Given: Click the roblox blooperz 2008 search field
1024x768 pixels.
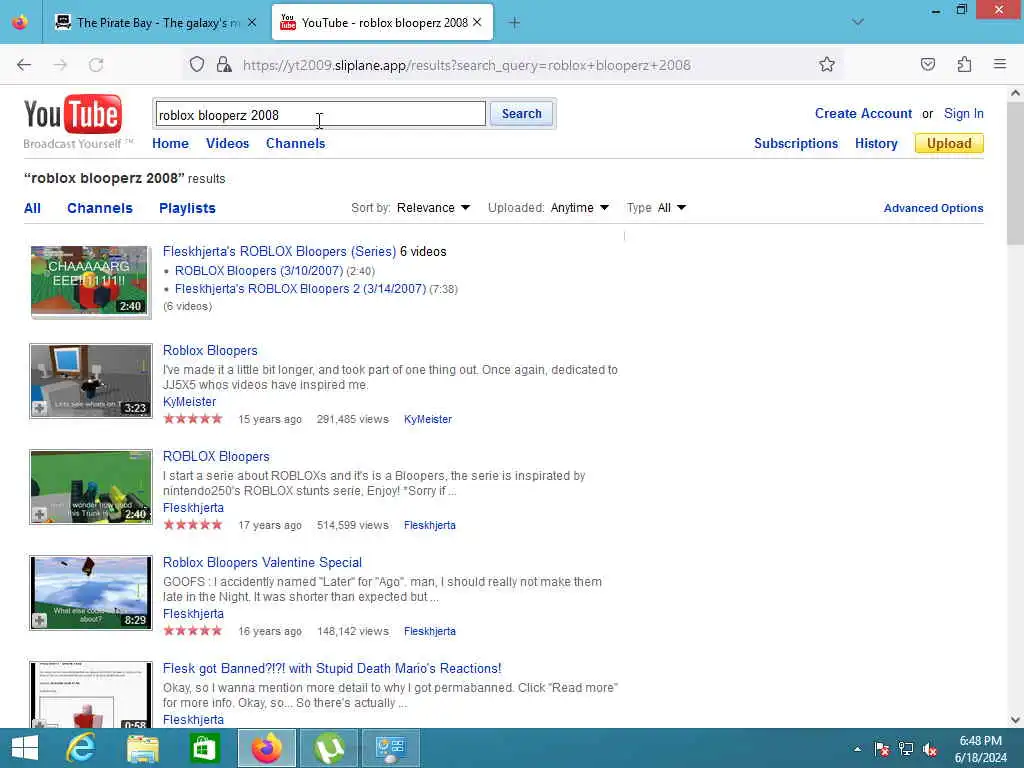Looking at the screenshot, I should [x=321, y=114].
